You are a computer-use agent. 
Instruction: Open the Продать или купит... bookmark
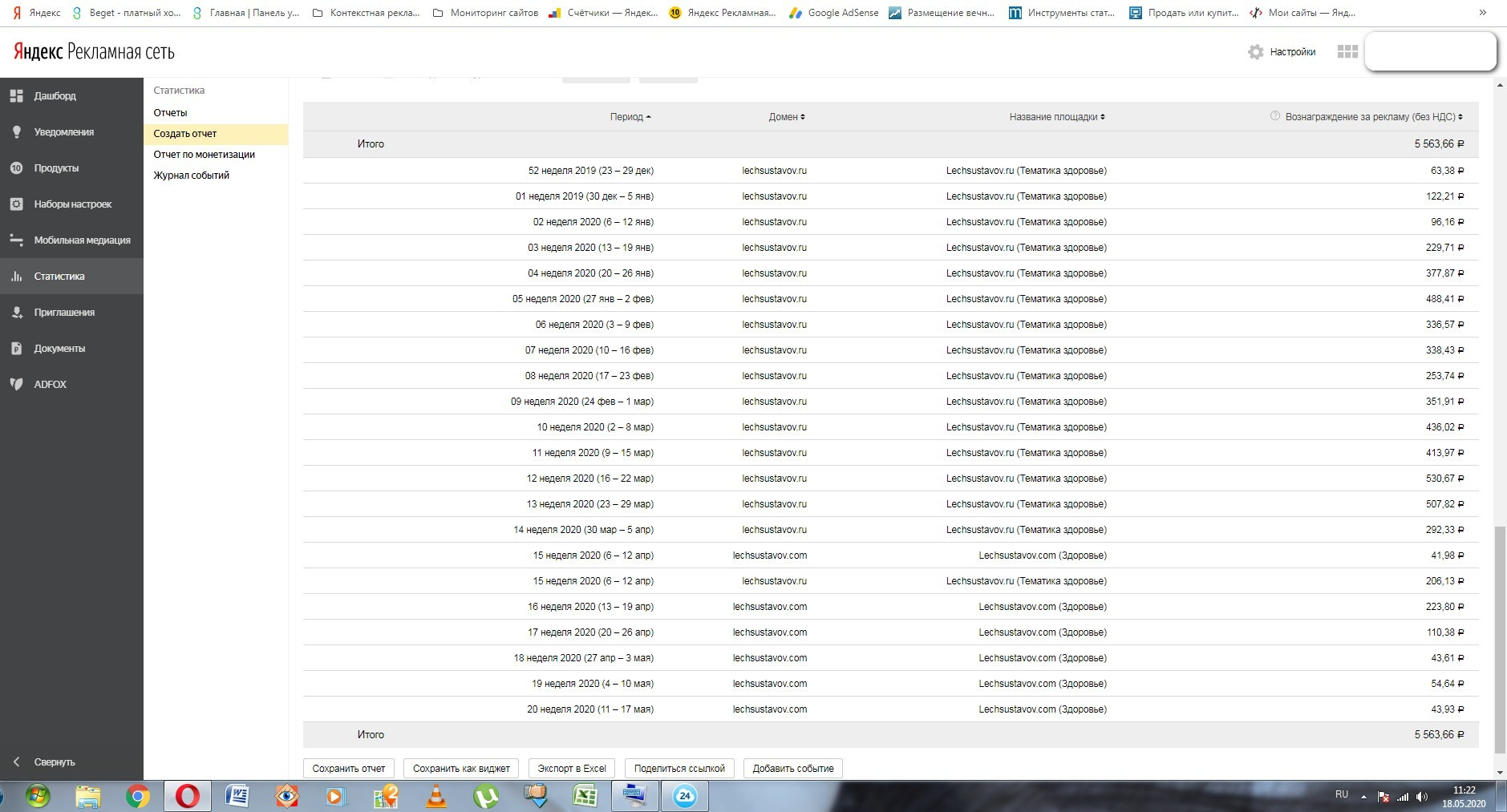[x=1183, y=13]
